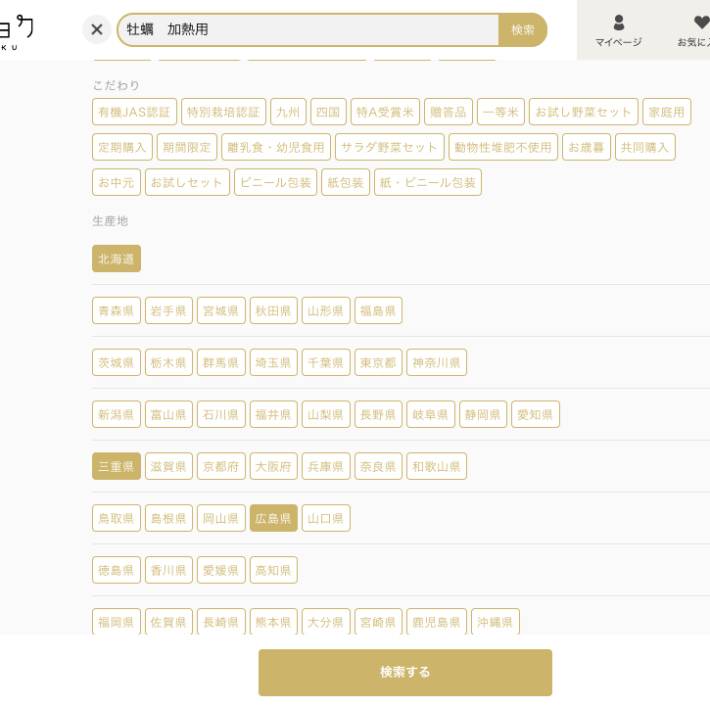This screenshot has height=707, width=710.
Task: Select the 一等米 tag
Action: coord(501,112)
